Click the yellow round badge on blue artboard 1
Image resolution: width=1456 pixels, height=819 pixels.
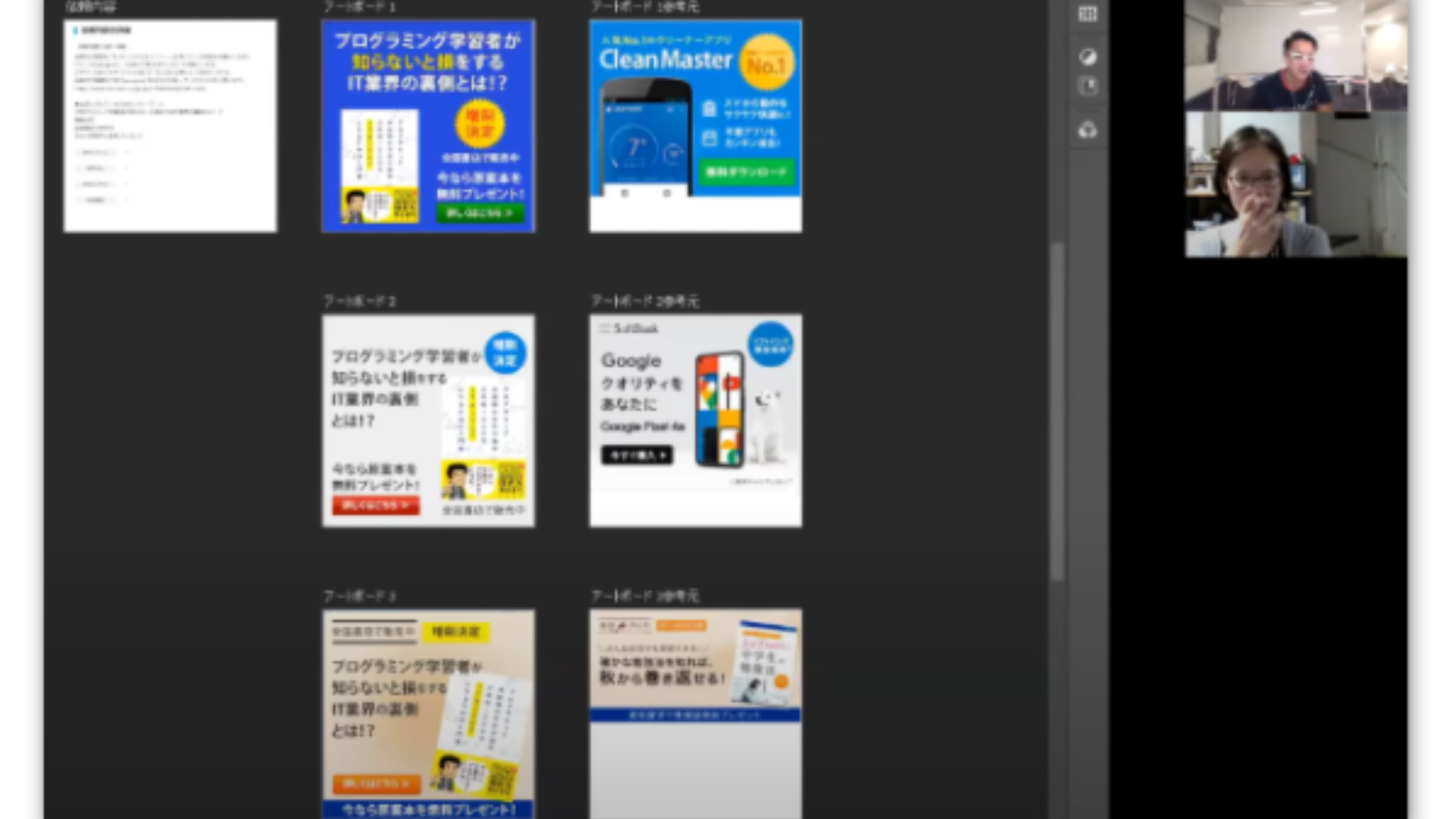point(480,124)
